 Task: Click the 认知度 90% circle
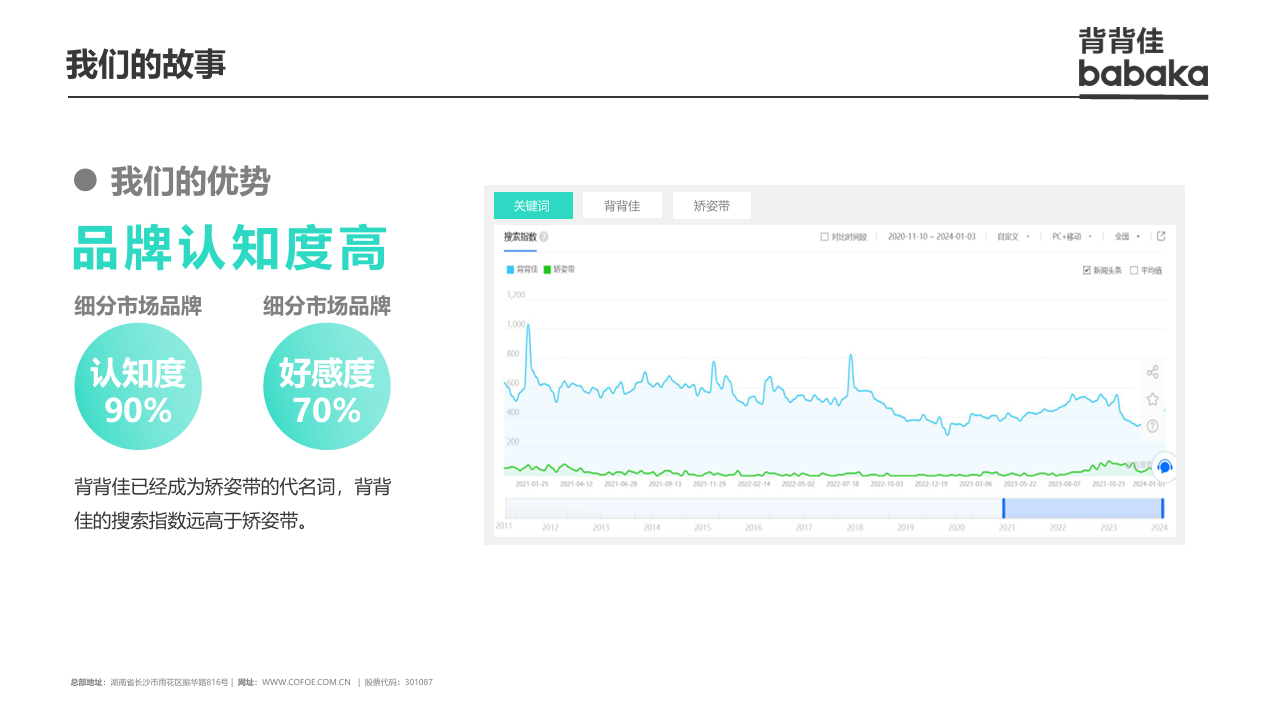[138, 386]
